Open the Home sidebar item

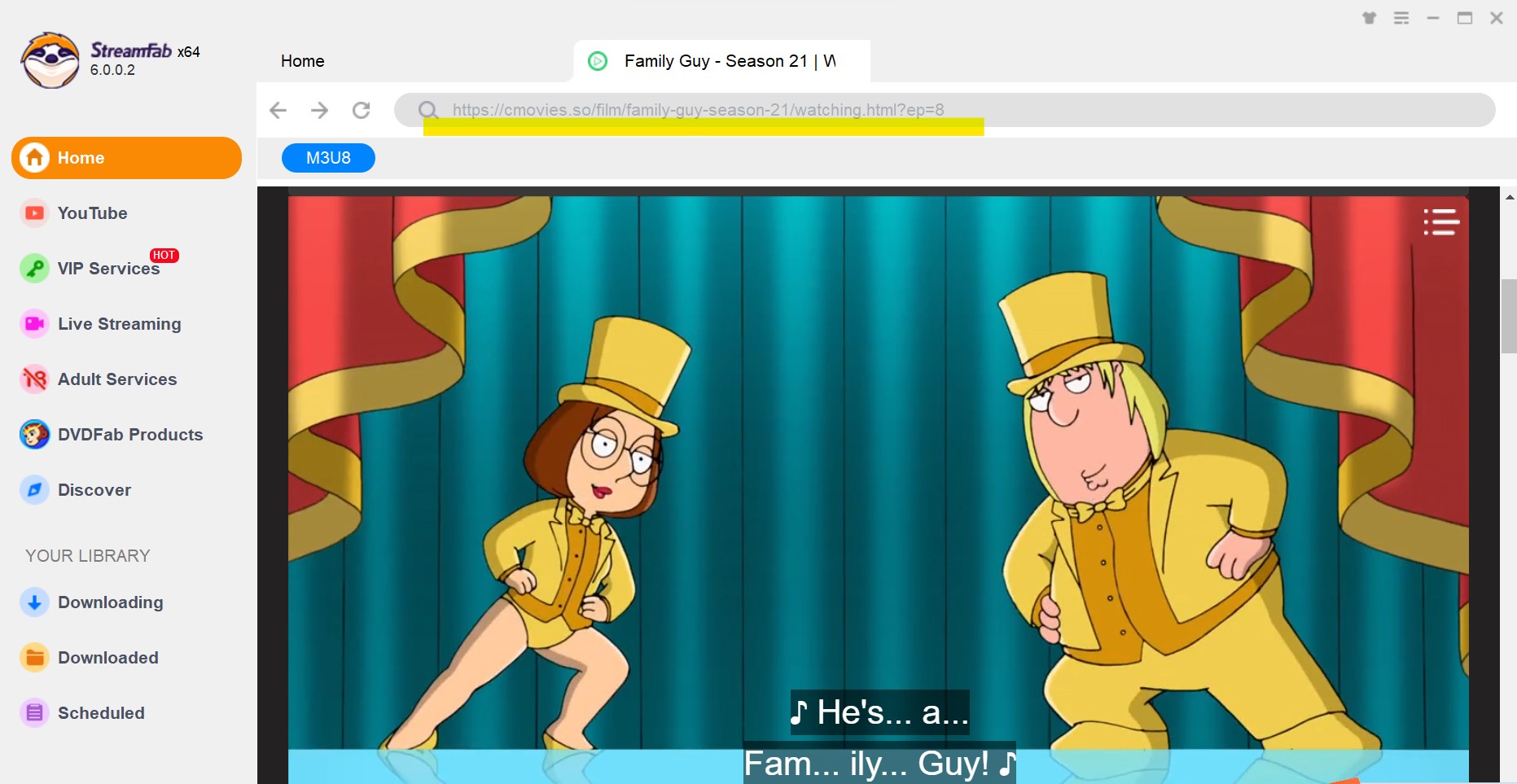[x=126, y=158]
